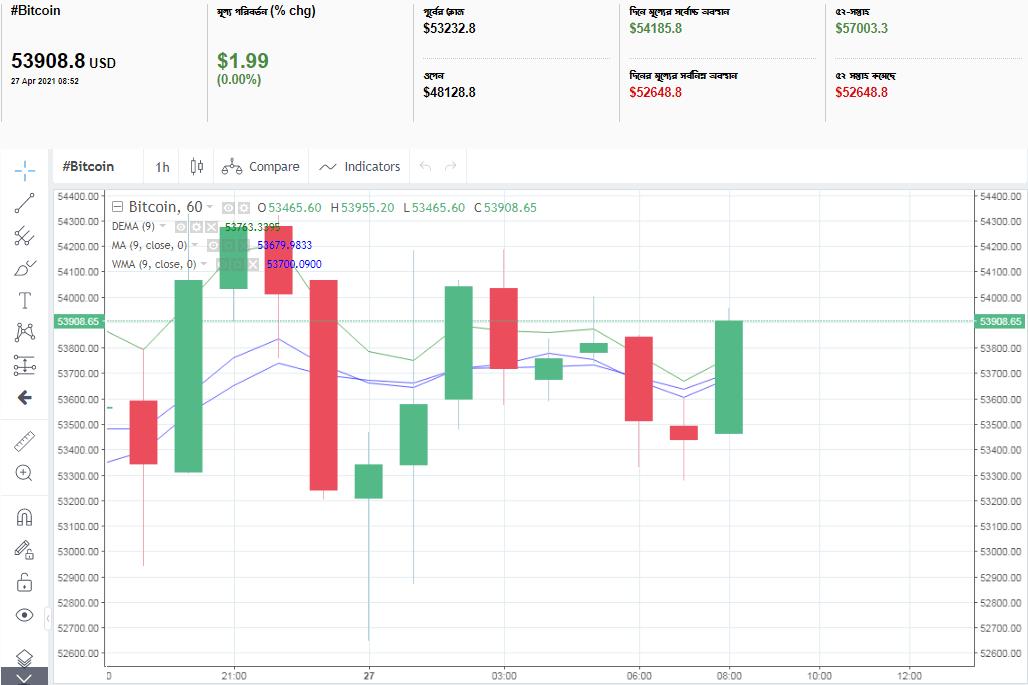Open the candlestick chart style selector
The height and width of the screenshot is (685, 1028).
click(x=197, y=166)
